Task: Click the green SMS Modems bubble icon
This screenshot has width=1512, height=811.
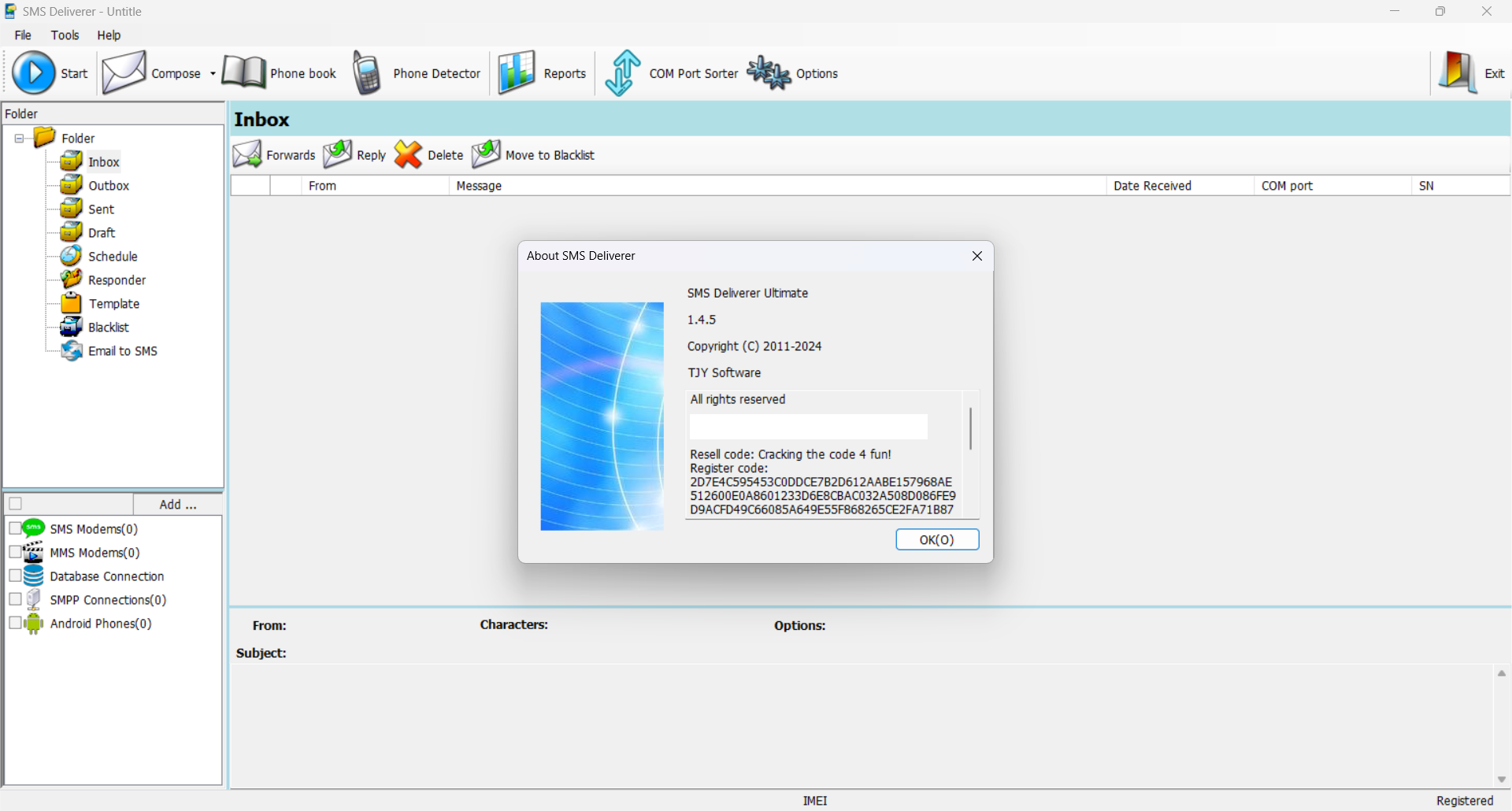Action: (x=34, y=528)
